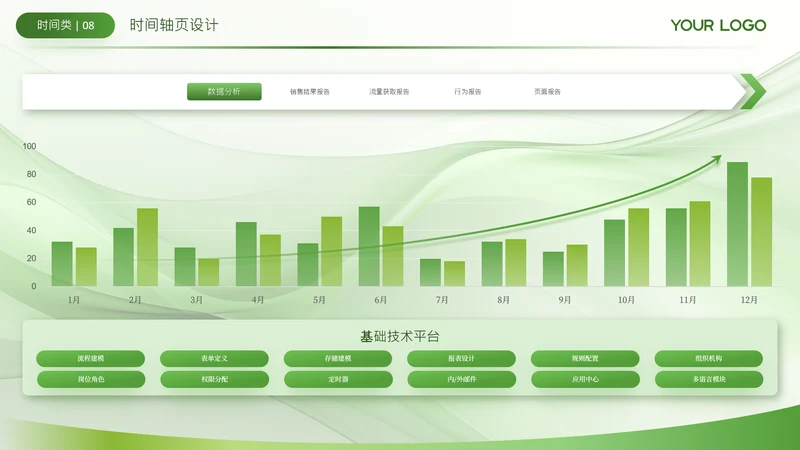Image resolution: width=800 pixels, height=450 pixels.
Task: Go to the 行为报告 tab
Action: (467, 92)
